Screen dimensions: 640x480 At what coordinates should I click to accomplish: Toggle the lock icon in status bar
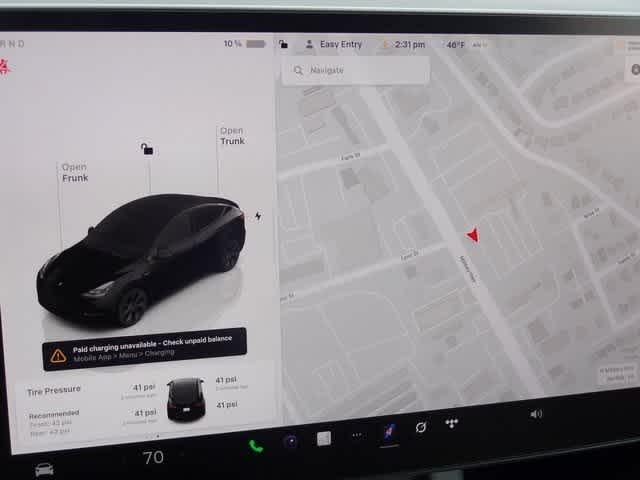click(284, 44)
